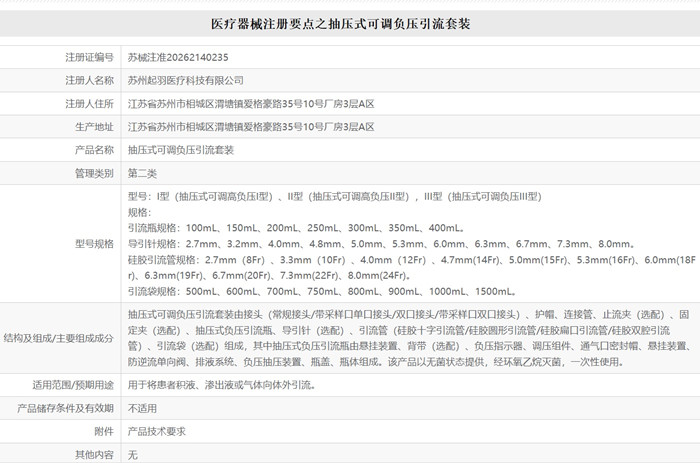Click the 引流瓶规格 line

(x=296, y=228)
